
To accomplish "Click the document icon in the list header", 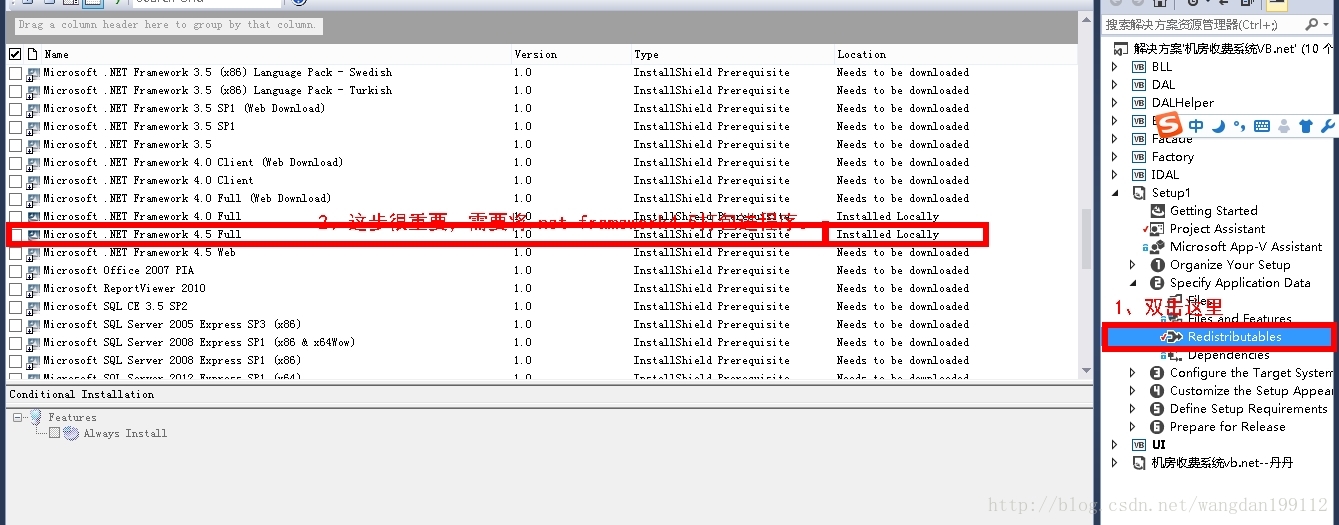I will tap(32, 54).
